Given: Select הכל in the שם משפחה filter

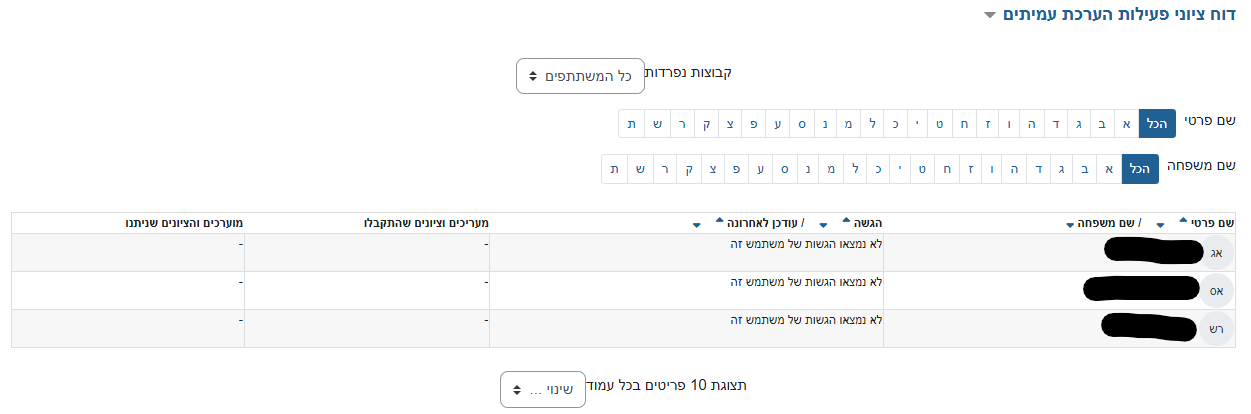Looking at the screenshot, I should click(1140, 168).
